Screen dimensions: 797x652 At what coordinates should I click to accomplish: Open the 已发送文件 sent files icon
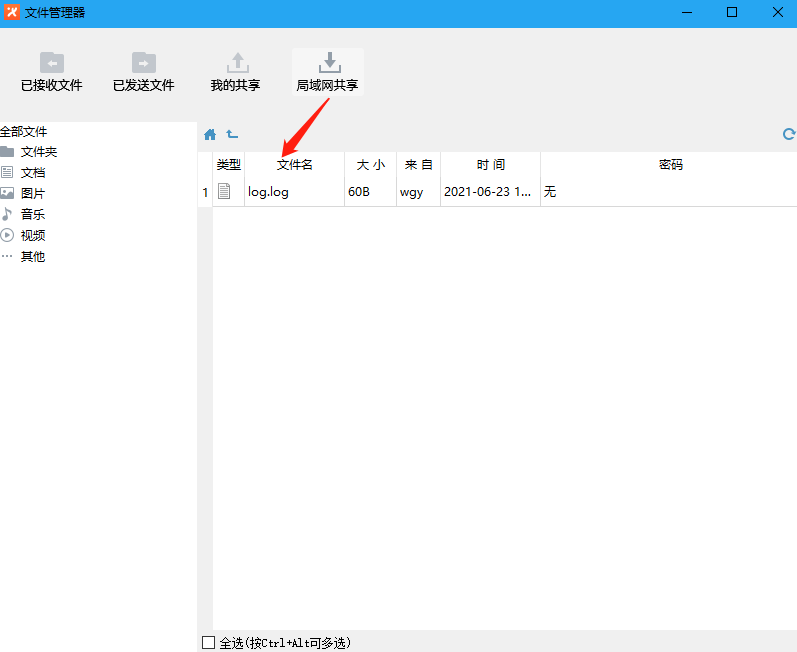coord(144,62)
